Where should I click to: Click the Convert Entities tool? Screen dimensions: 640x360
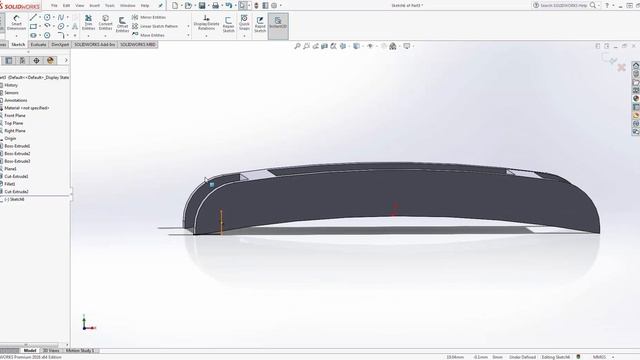105,23
